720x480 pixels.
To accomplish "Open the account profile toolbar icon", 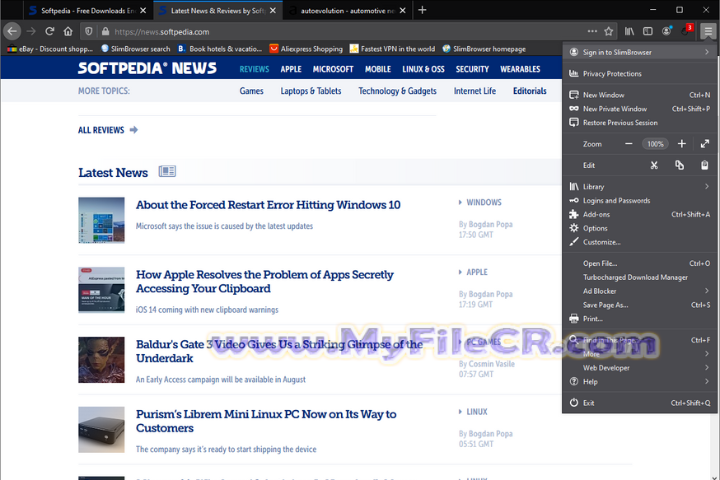I will click(x=666, y=32).
